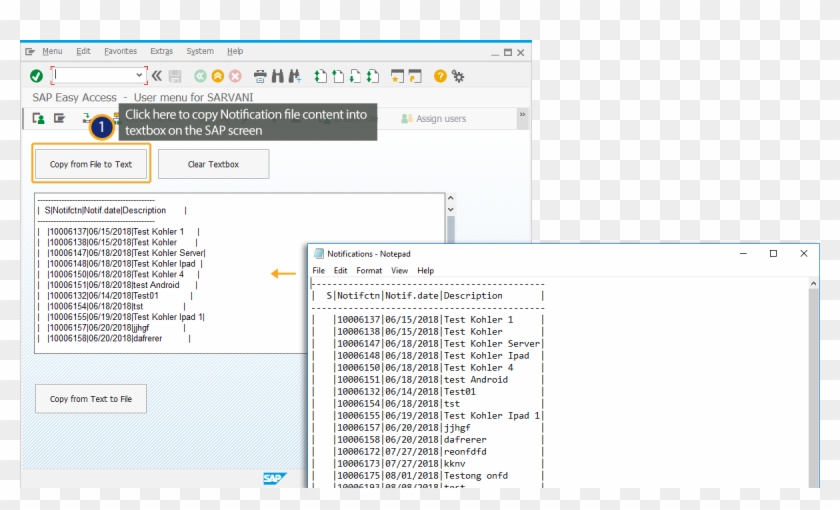Open the SAP Menu menu

tap(52, 51)
